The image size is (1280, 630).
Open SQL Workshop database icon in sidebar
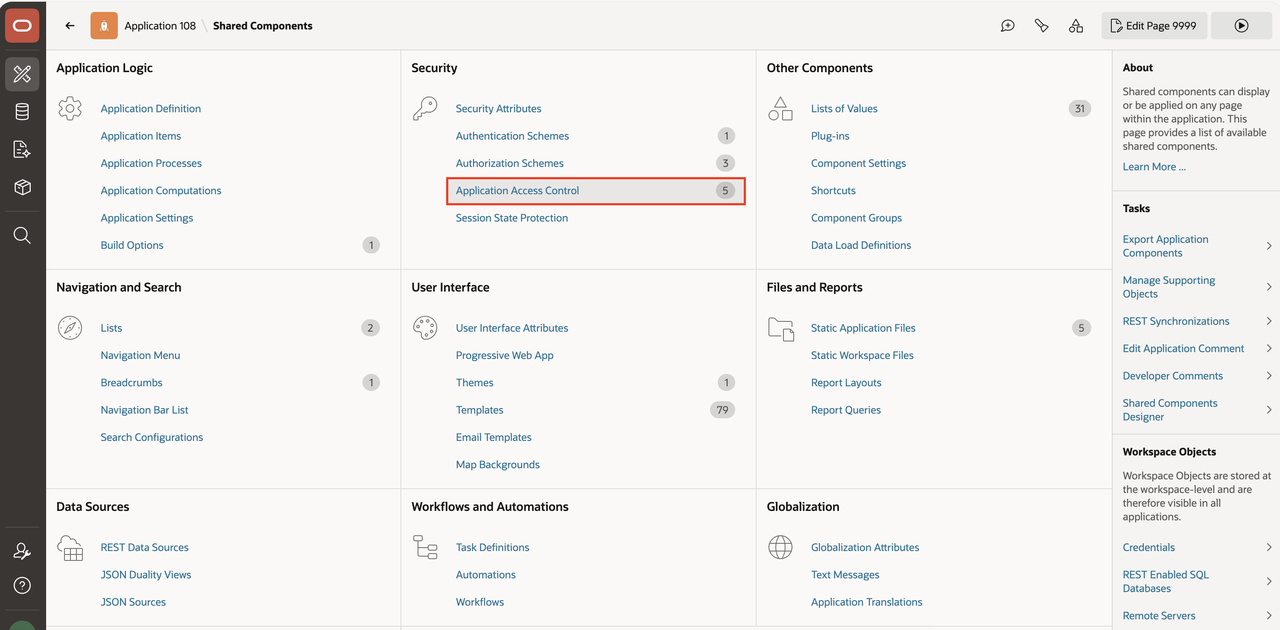click(x=22, y=112)
